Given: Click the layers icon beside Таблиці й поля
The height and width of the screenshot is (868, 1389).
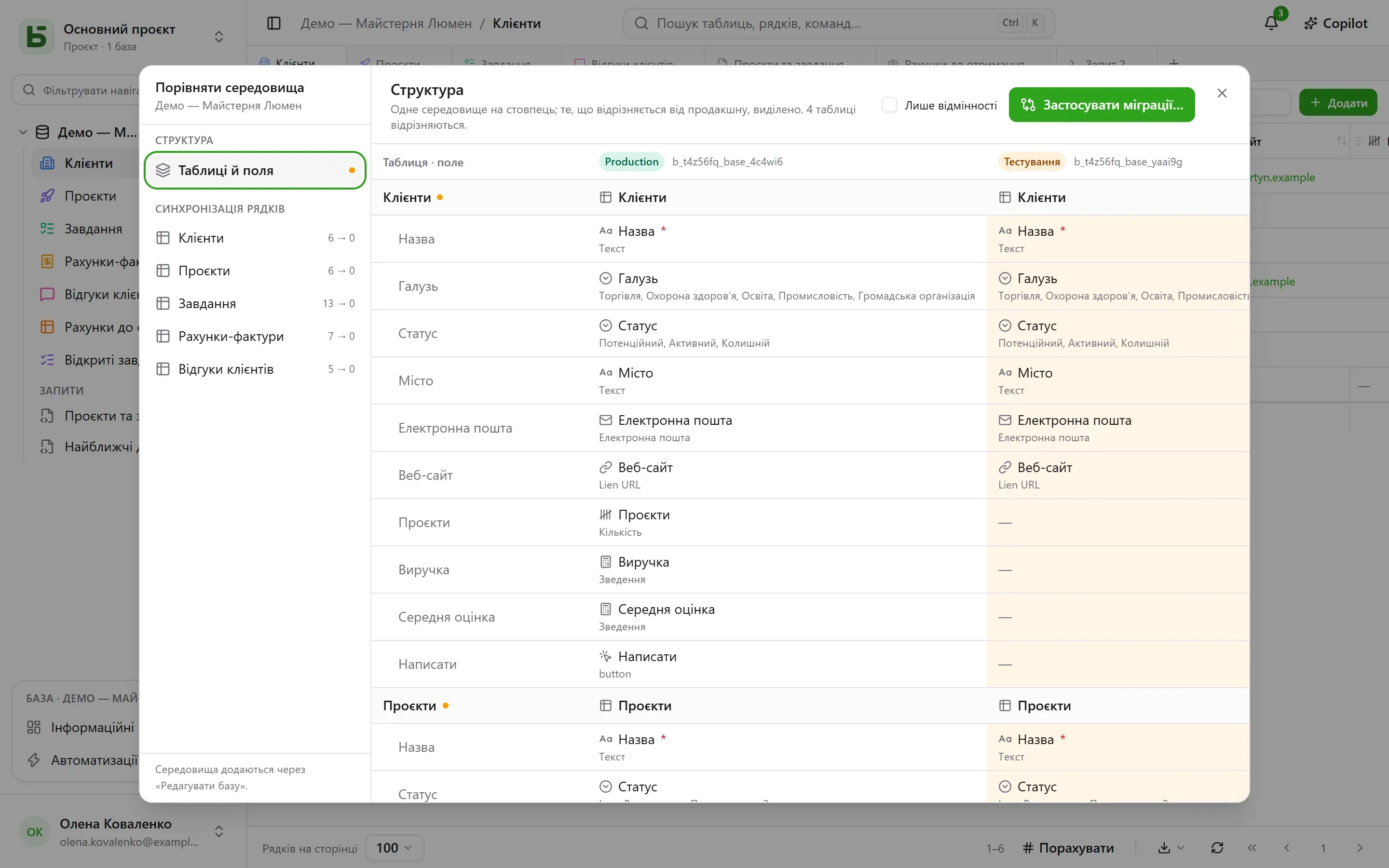Looking at the screenshot, I should pos(163,171).
